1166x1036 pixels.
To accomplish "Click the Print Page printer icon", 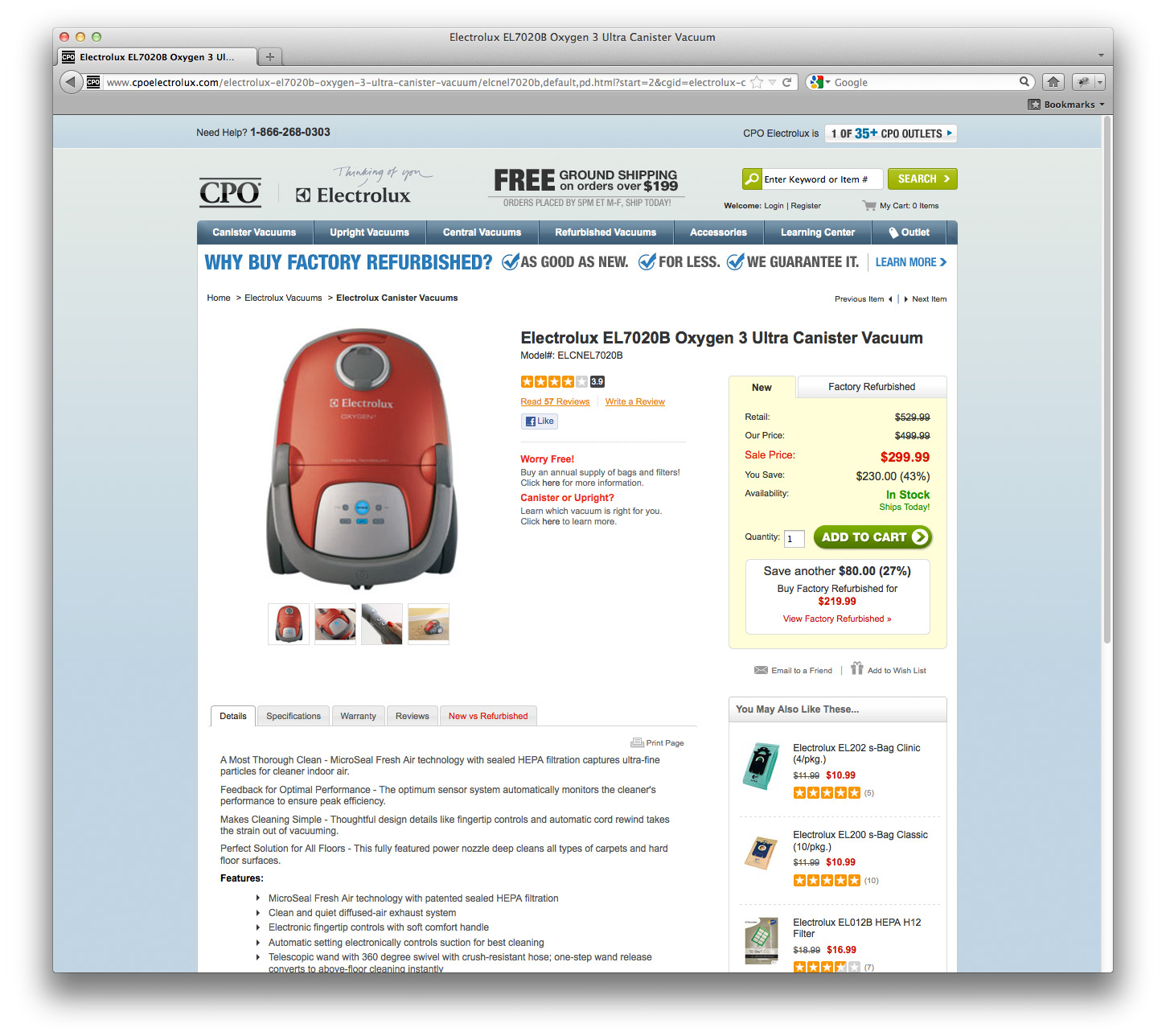I will 637,742.
